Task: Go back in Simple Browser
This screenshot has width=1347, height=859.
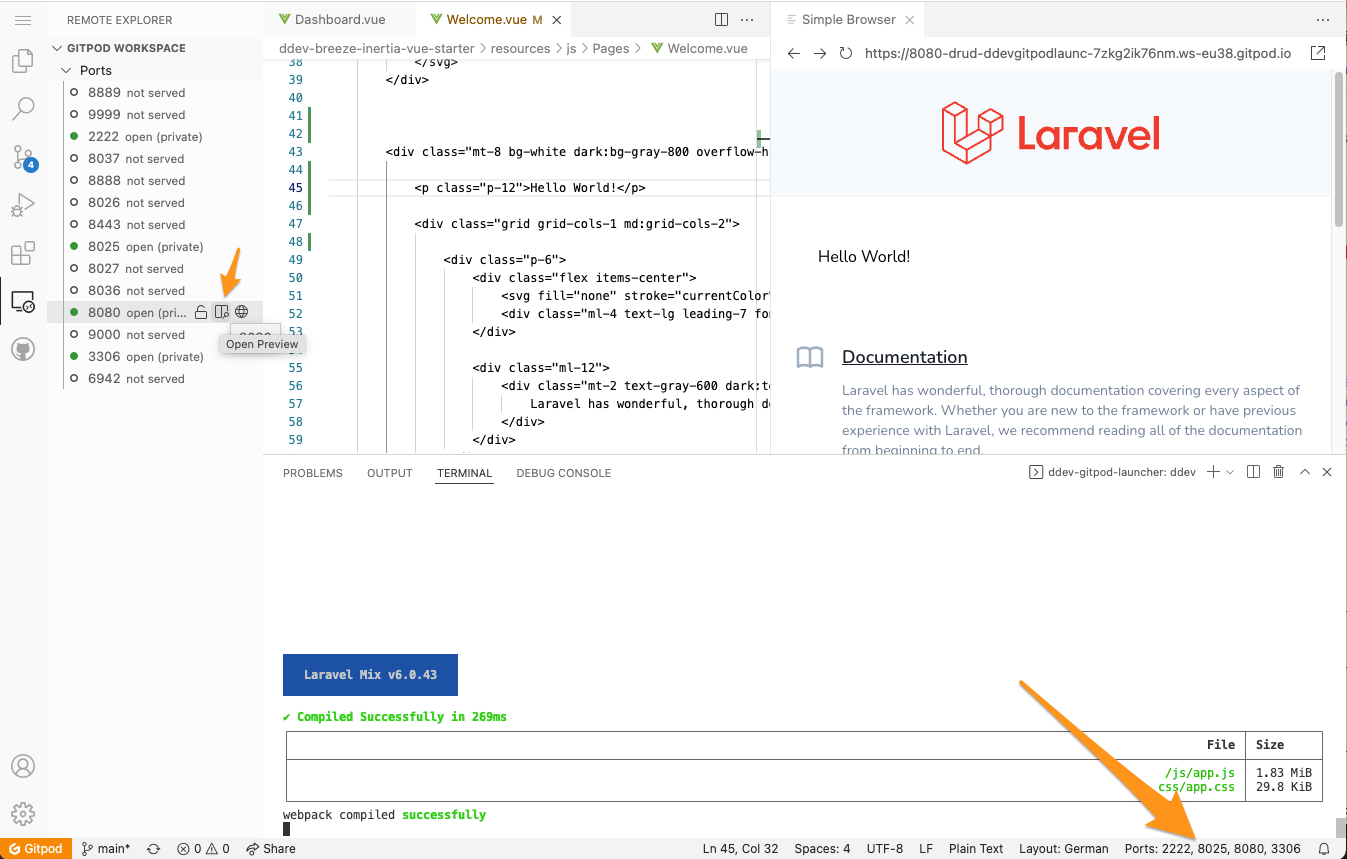Action: tap(794, 53)
